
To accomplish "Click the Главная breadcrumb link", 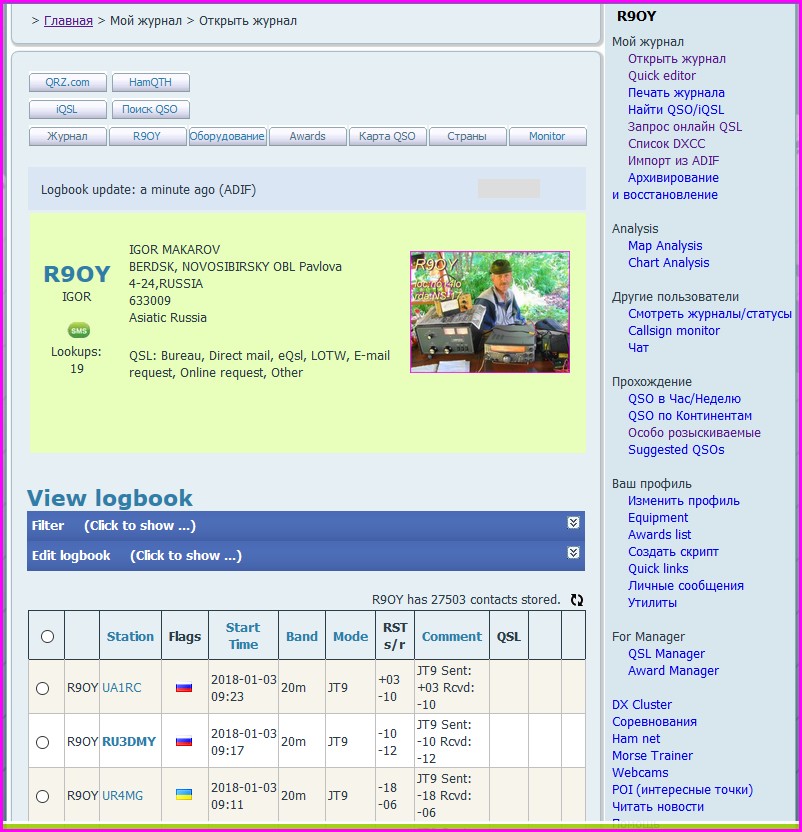I will [x=68, y=21].
